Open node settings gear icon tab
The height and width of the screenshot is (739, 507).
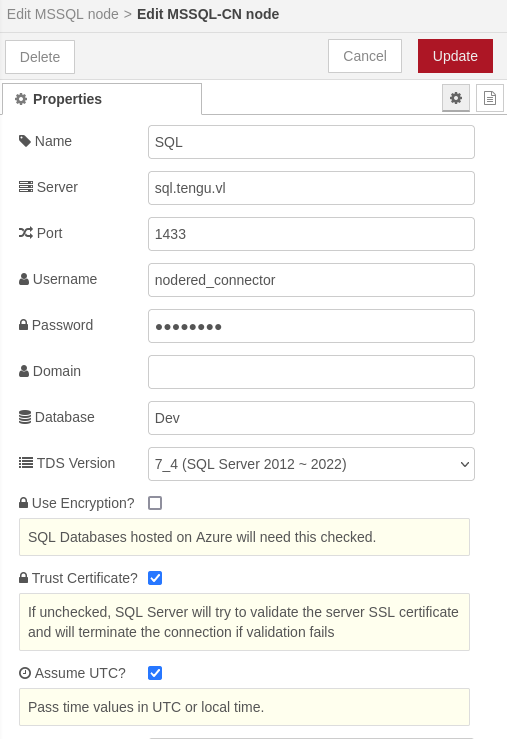coord(456,98)
